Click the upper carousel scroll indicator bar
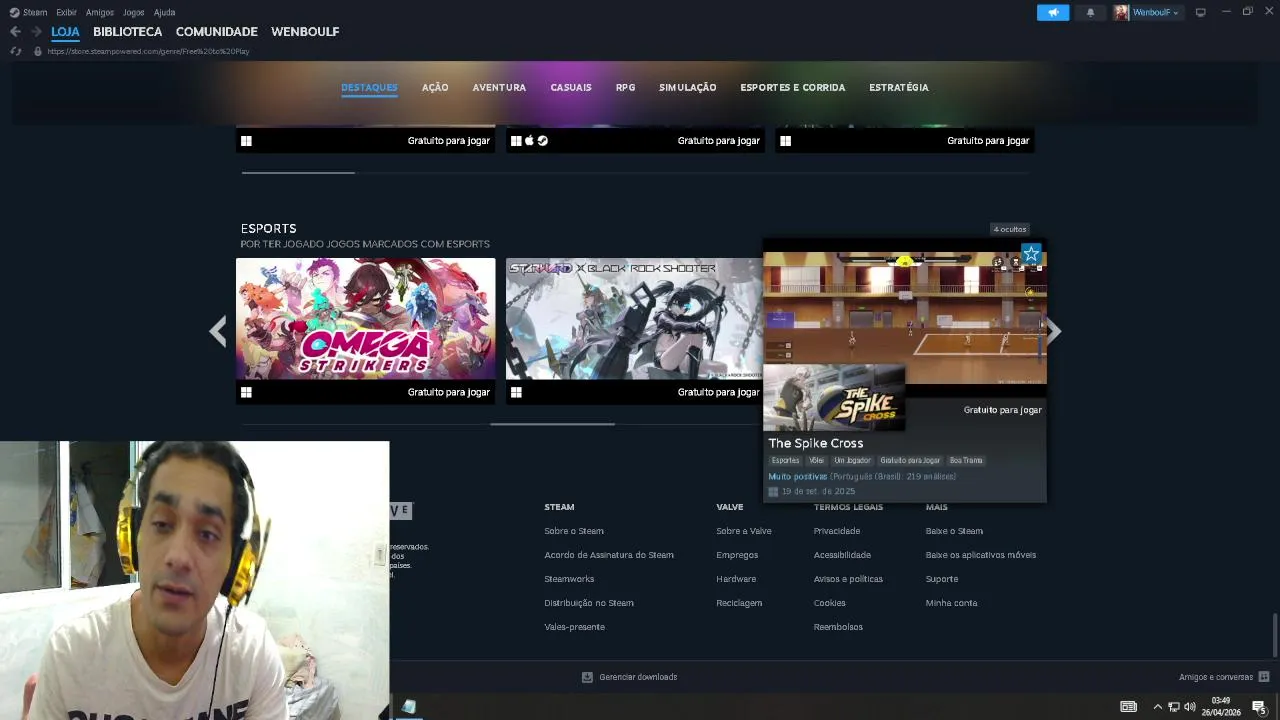This screenshot has width=1280, height=720. click(298, 173)
